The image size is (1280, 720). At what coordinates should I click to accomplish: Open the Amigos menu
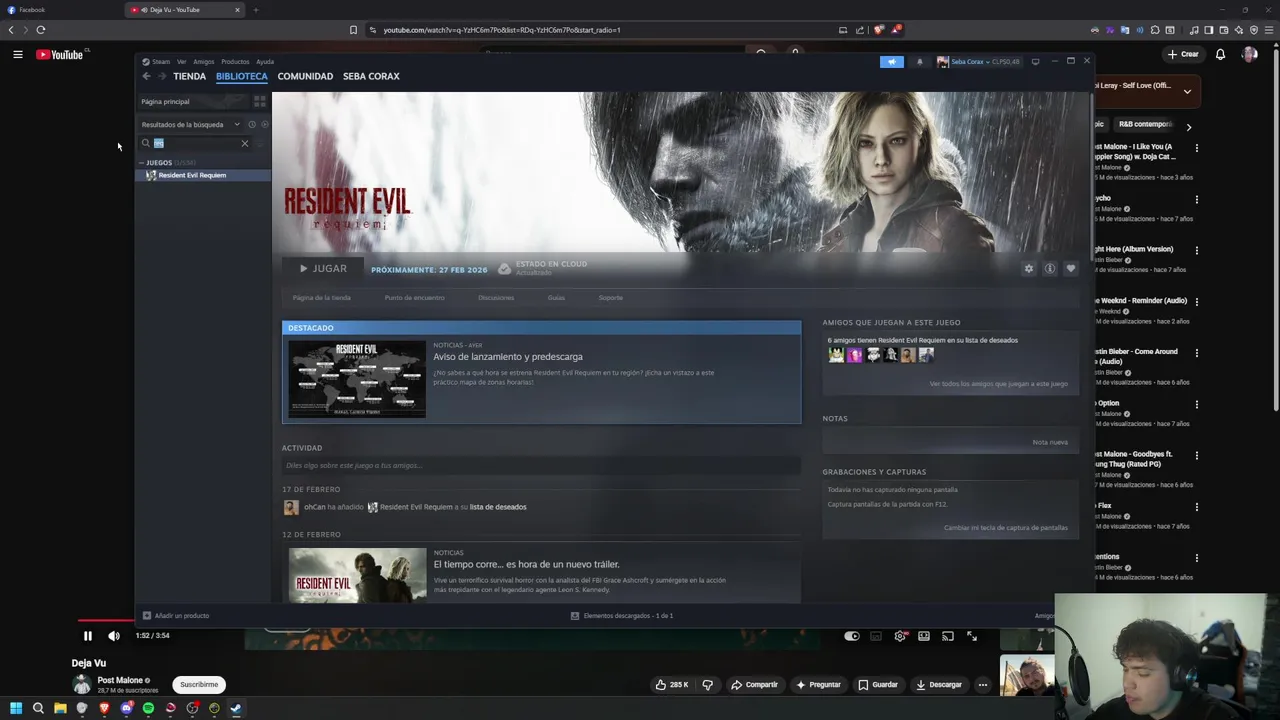click(x=203, y=61)
